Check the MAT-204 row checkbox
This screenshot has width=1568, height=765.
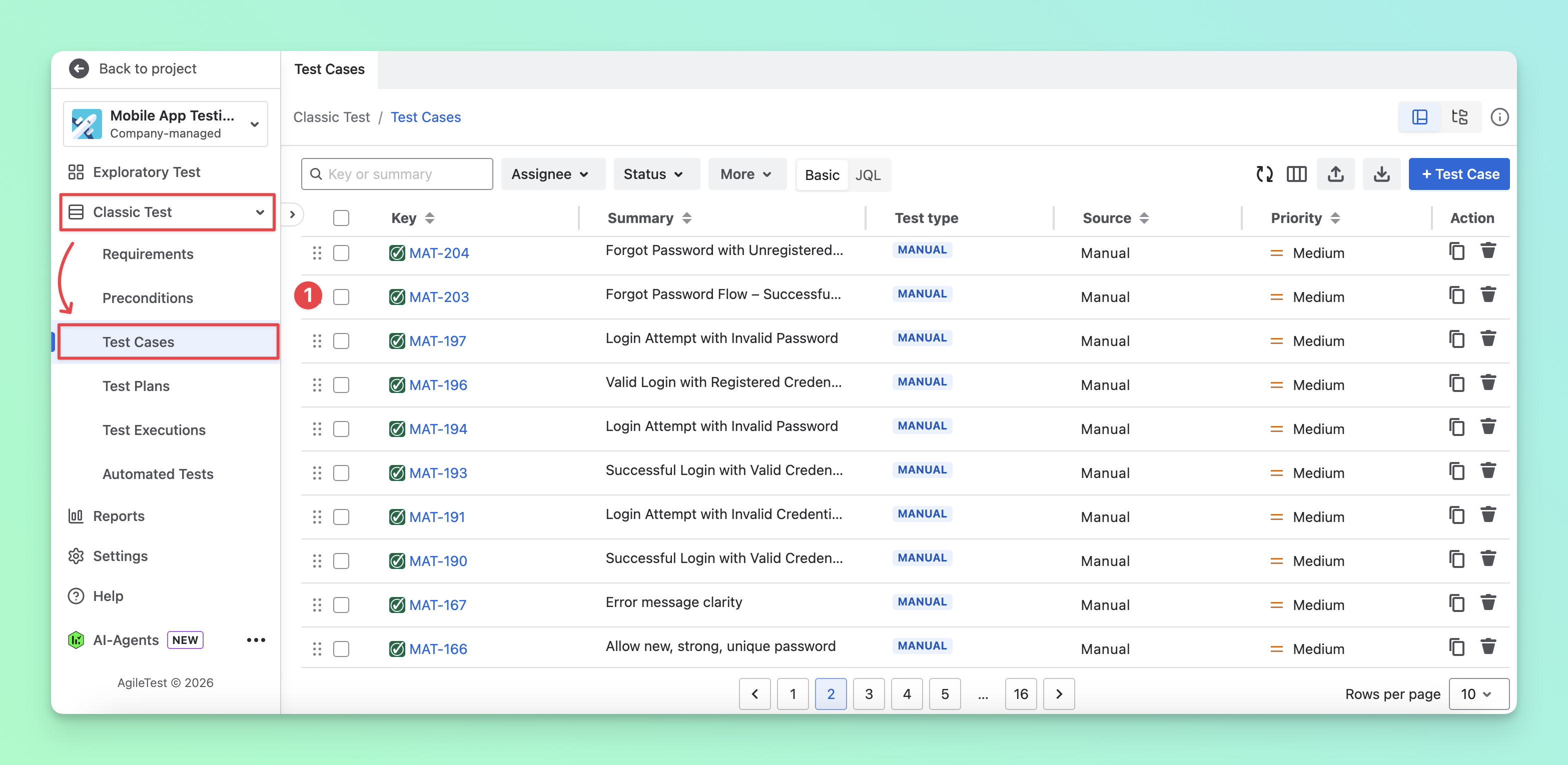coord(341,252)
